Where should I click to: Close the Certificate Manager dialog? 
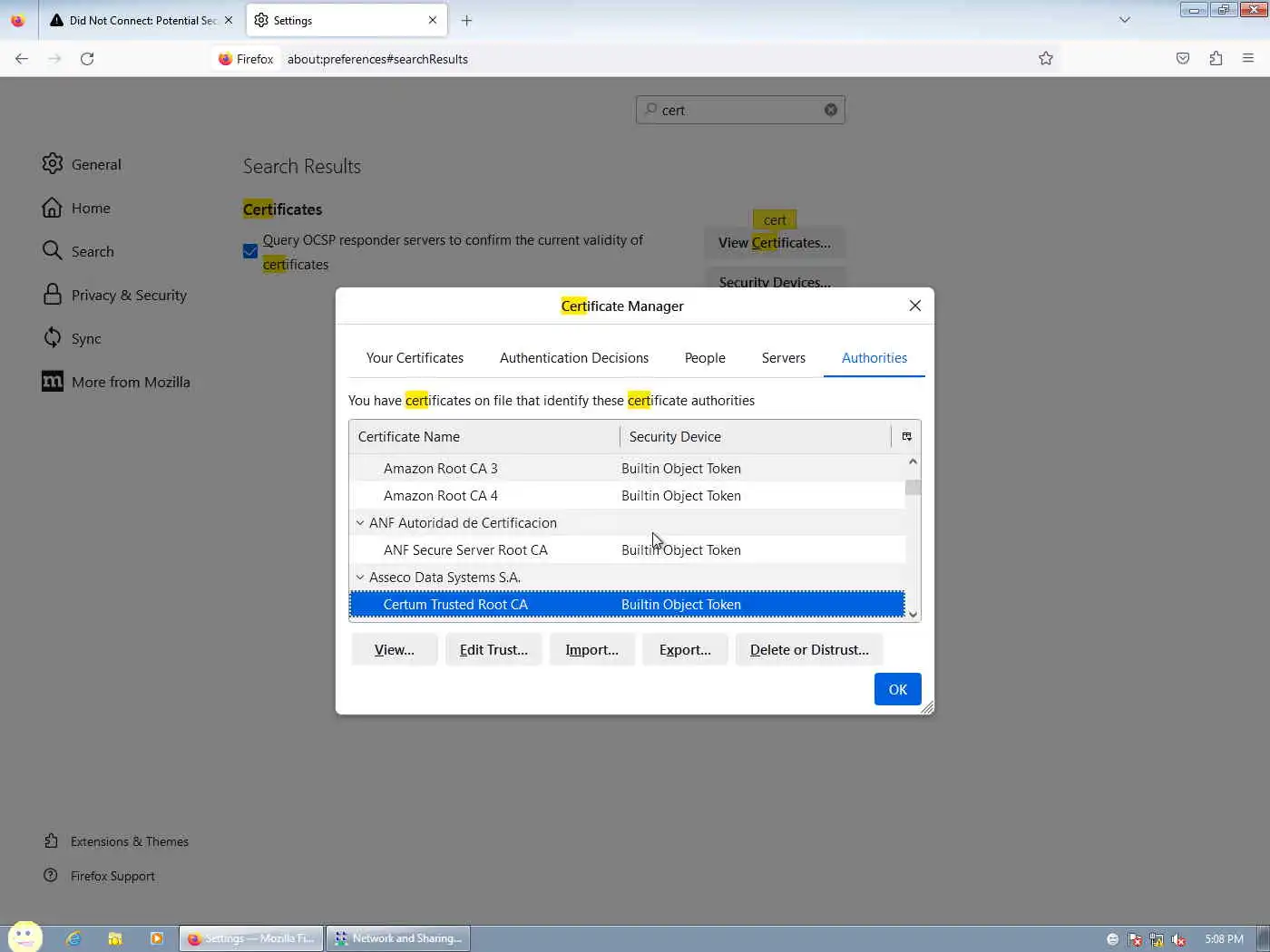tap(915, 306)
